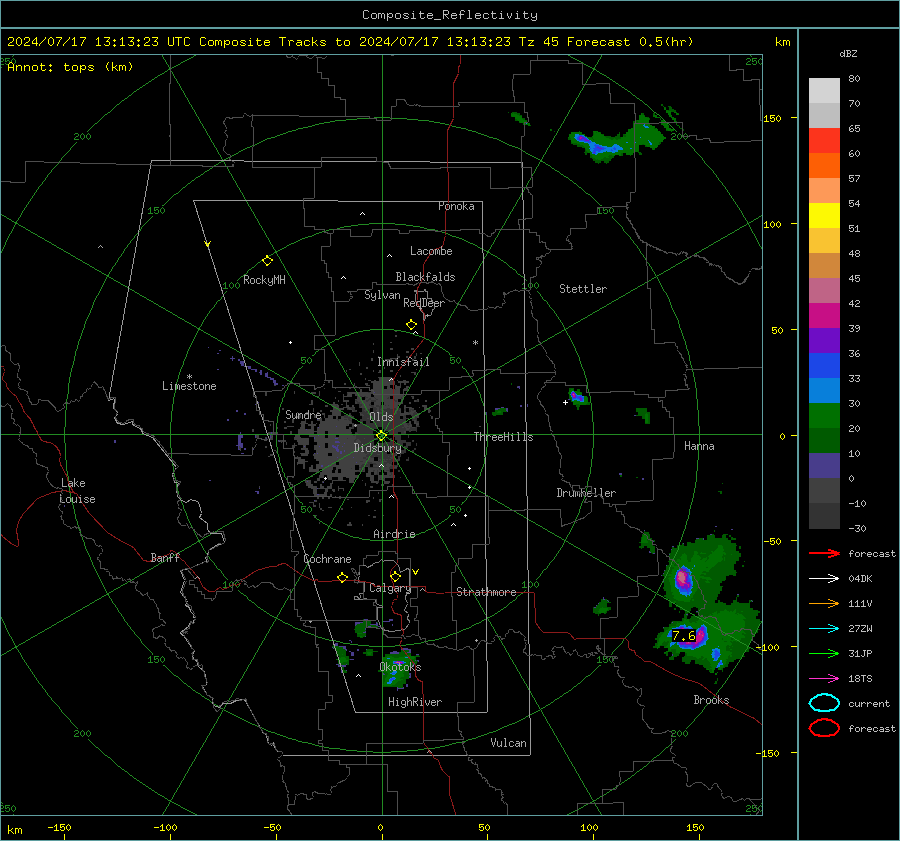Click the green 20-30 dBZ swatch

[x=824, y=416]
